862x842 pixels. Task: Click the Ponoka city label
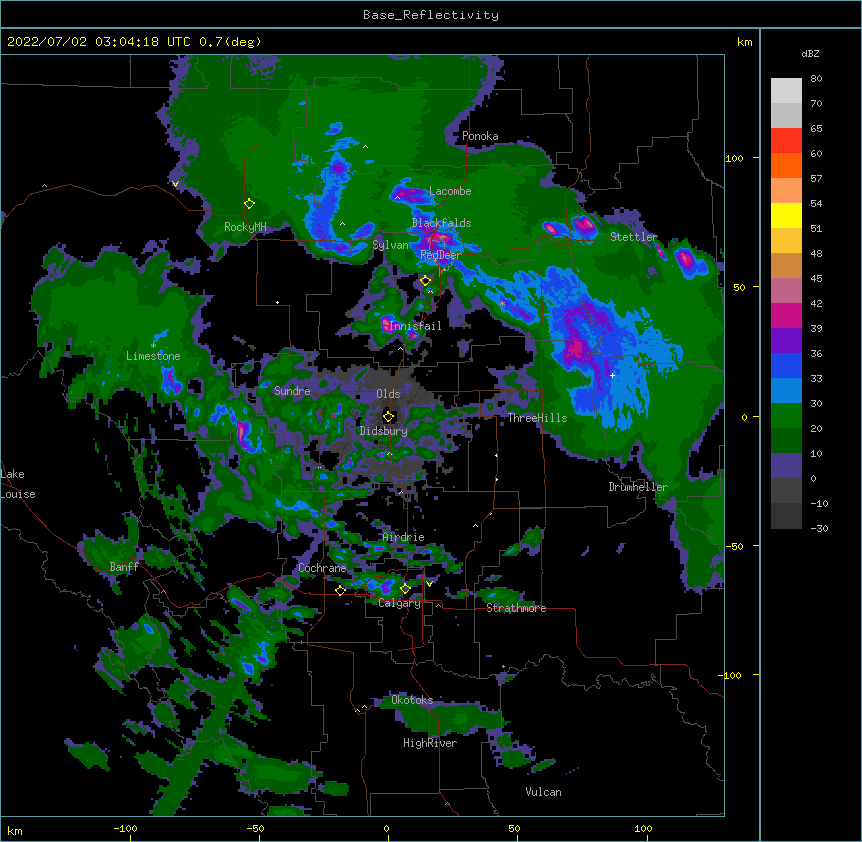click(x=480, y=136)
